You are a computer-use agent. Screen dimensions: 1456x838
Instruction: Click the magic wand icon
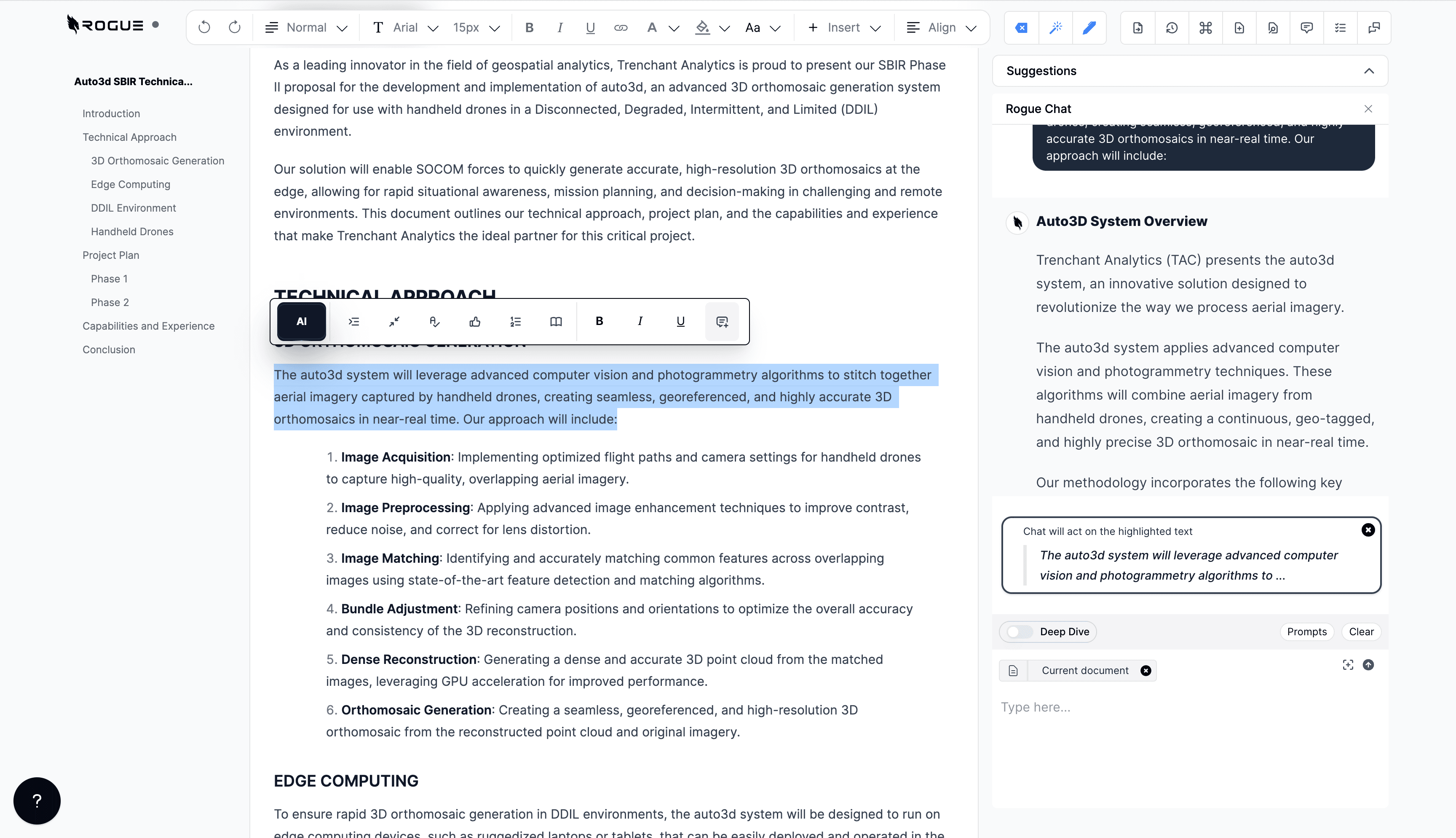(1055, 28)
